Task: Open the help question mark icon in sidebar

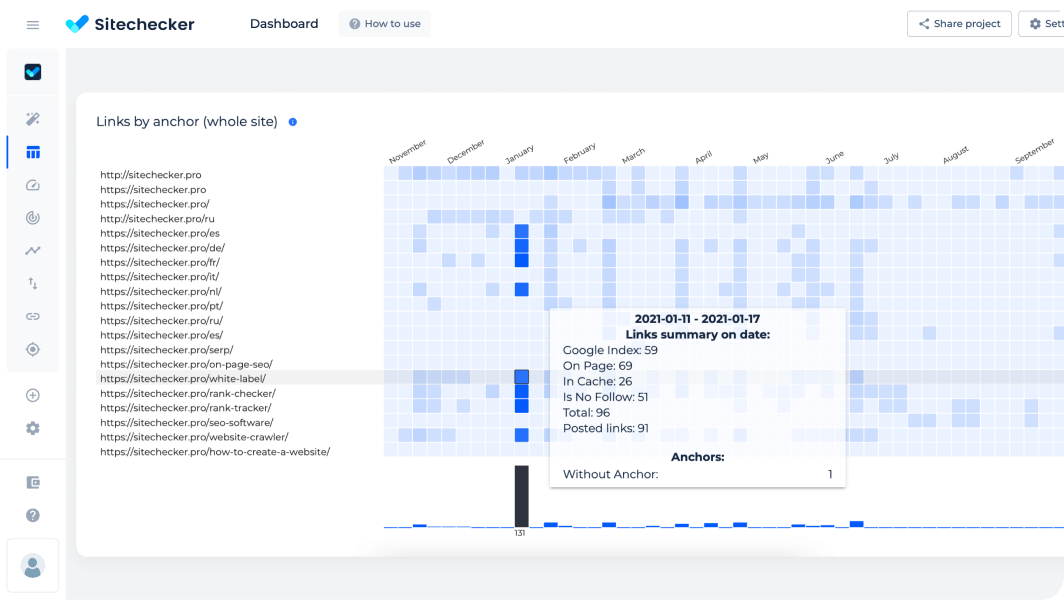Action: pos(33,516)
